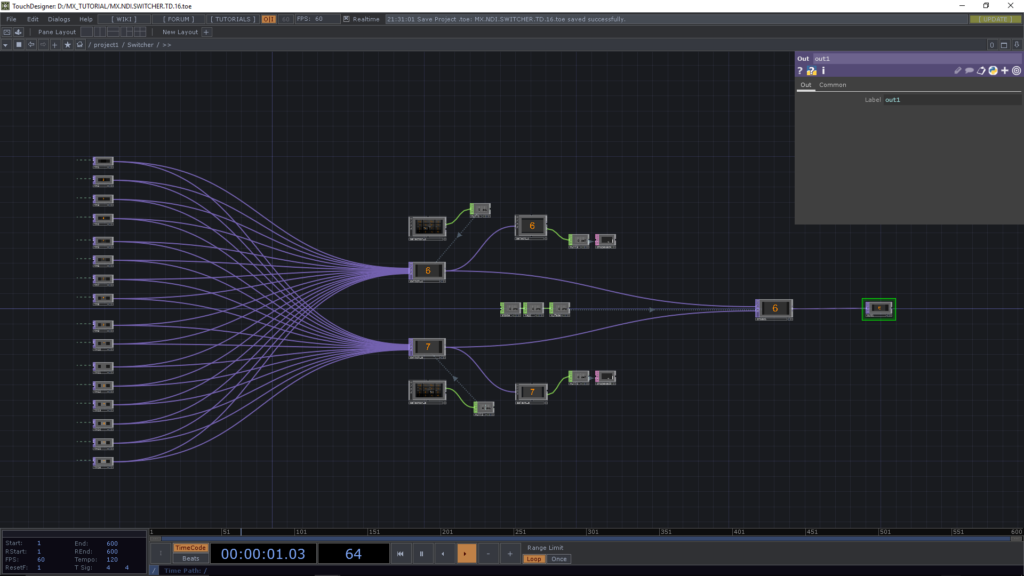
Task: Click the operator comment speech bubble icon
Action: click(x=969, y=71)
